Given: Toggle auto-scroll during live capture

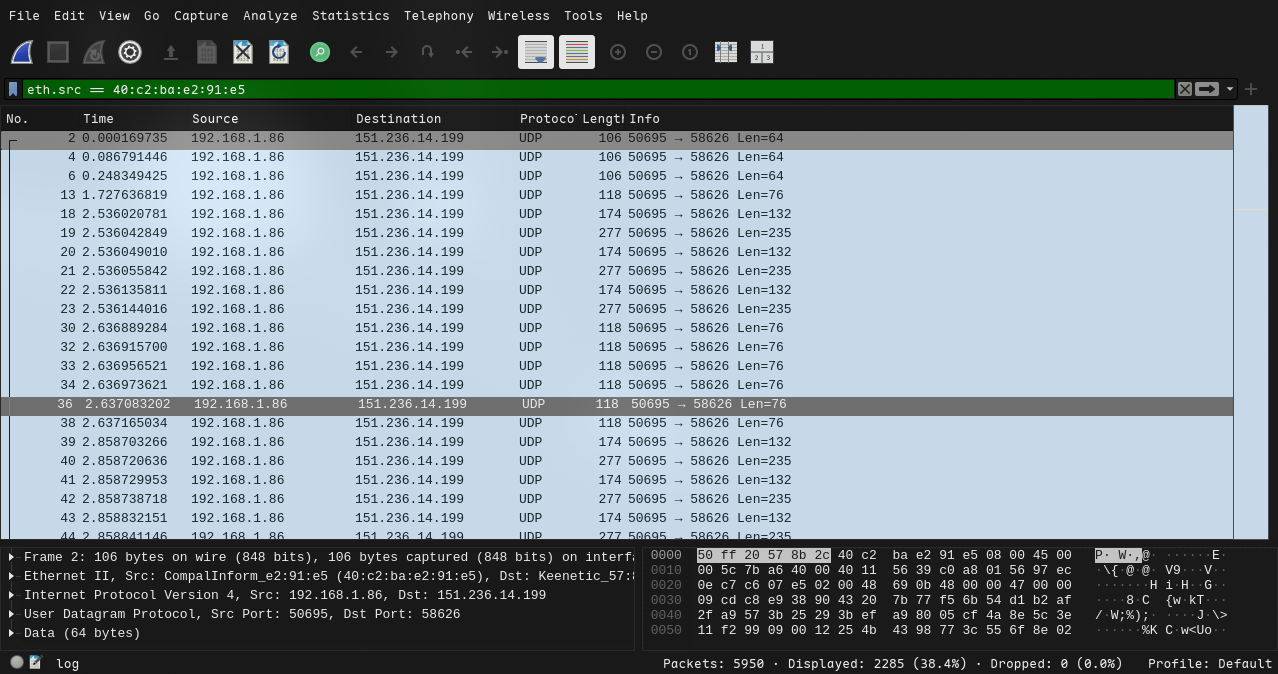Looking at the screenshot, I should [536, 52].
